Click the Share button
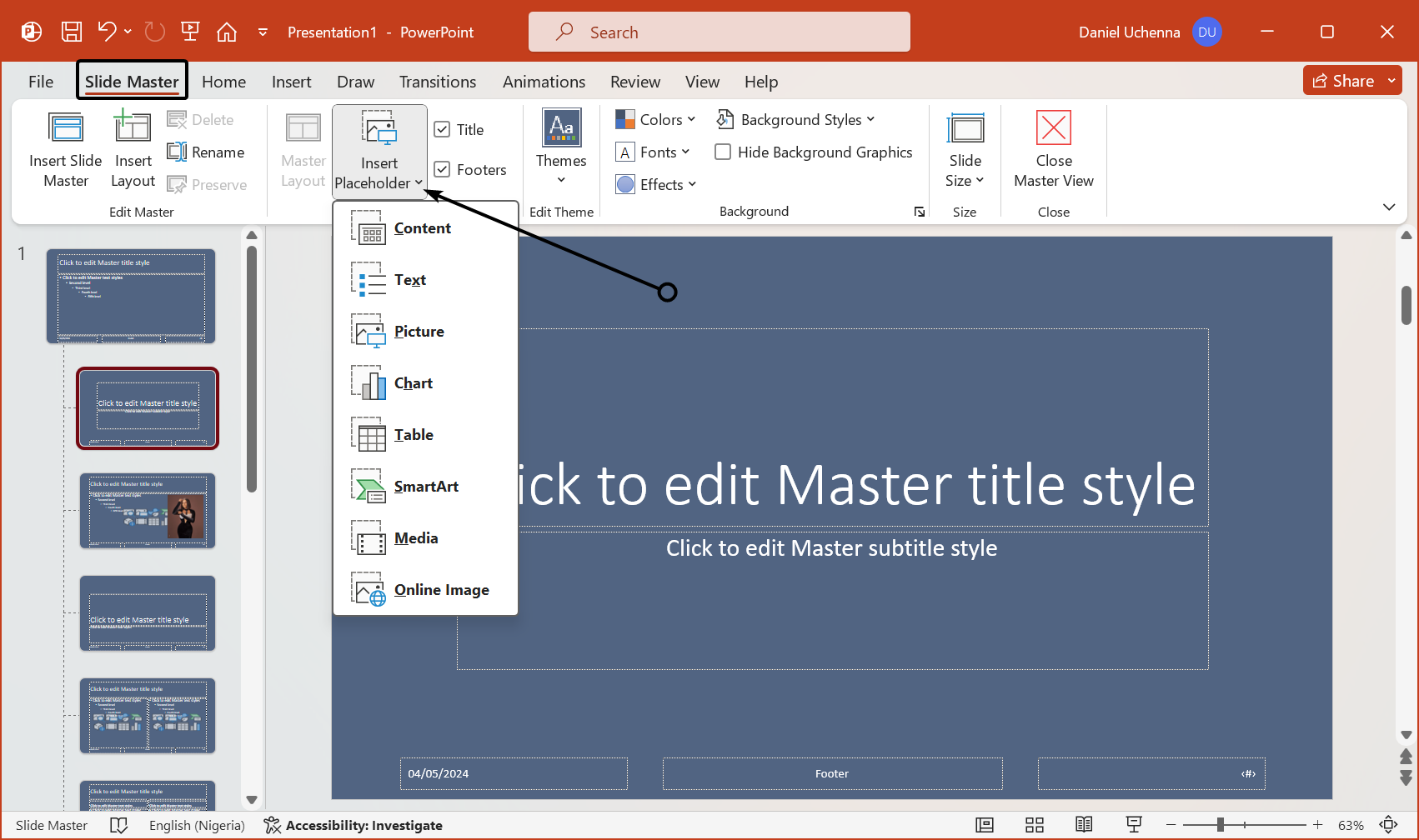The image size is (1419, 840). pyautogui.click(x=1343, y=81)
